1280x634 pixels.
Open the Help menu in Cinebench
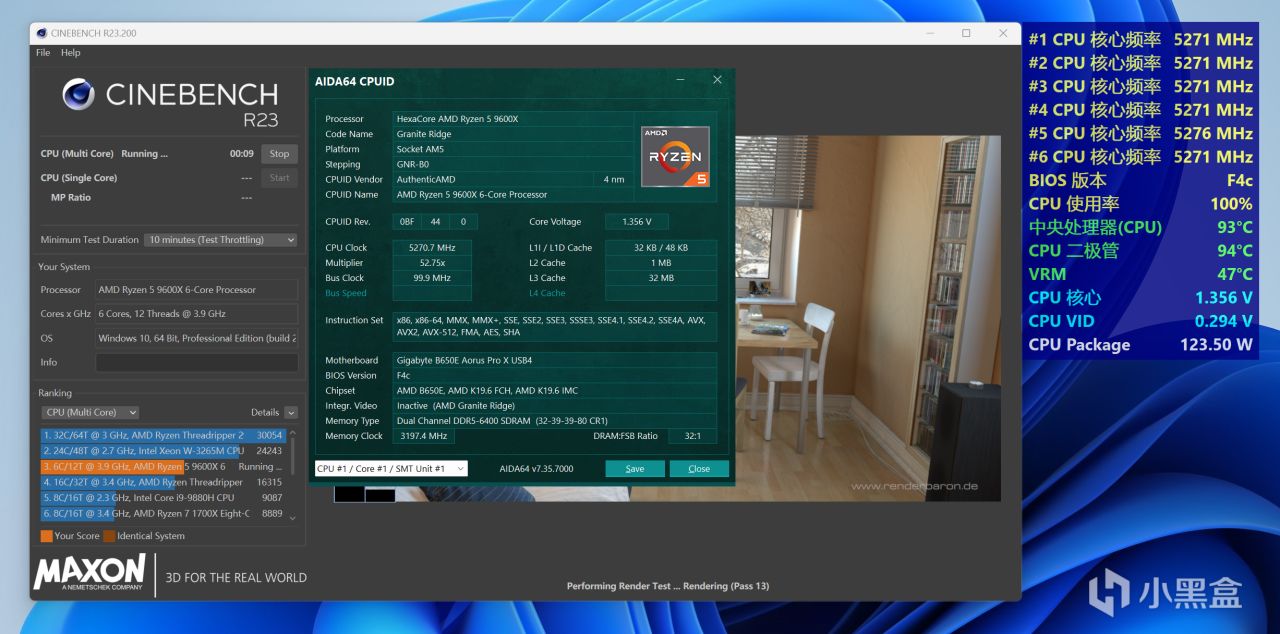click(70, 53)
